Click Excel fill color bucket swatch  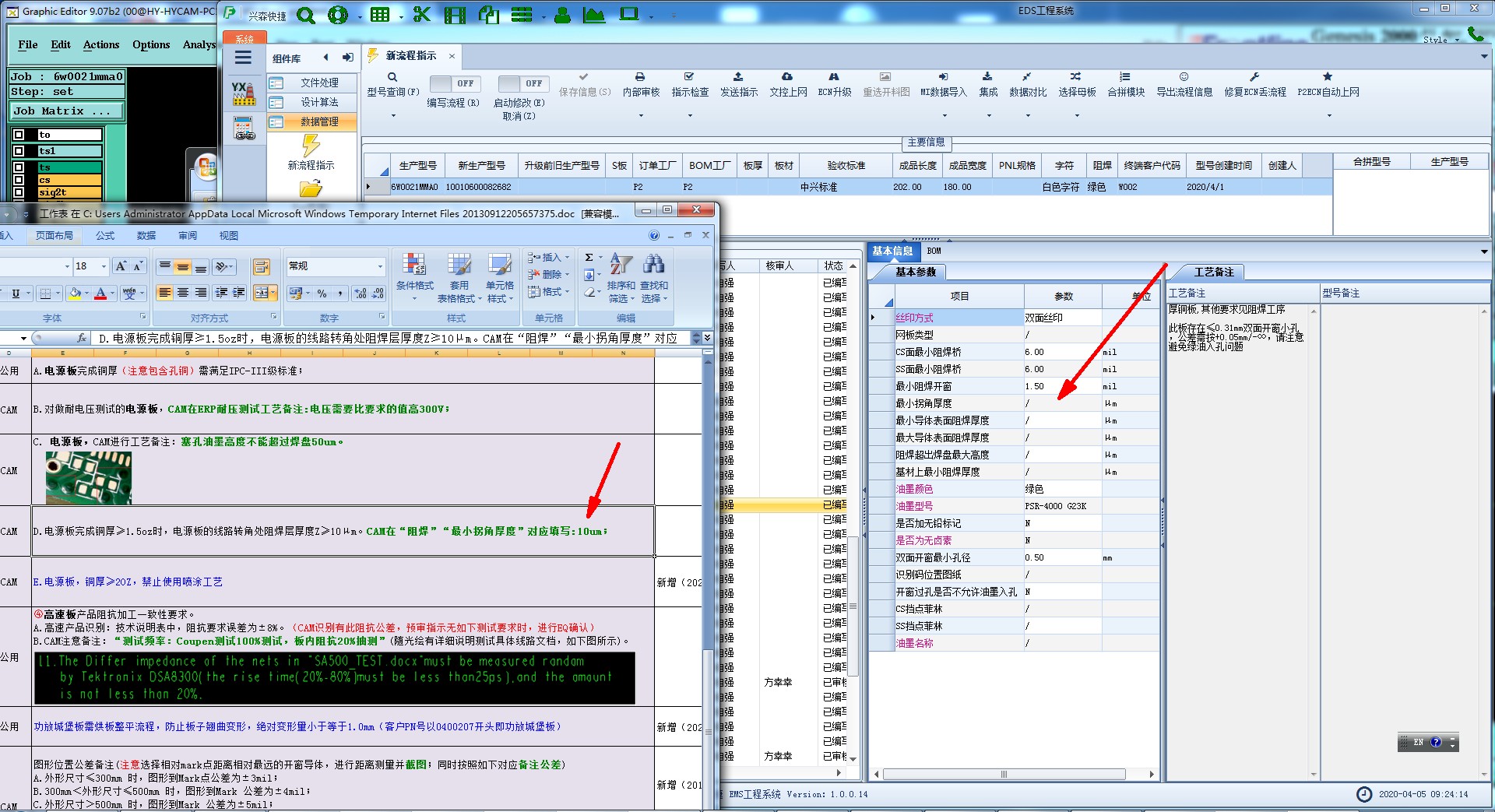click(75, 294)
